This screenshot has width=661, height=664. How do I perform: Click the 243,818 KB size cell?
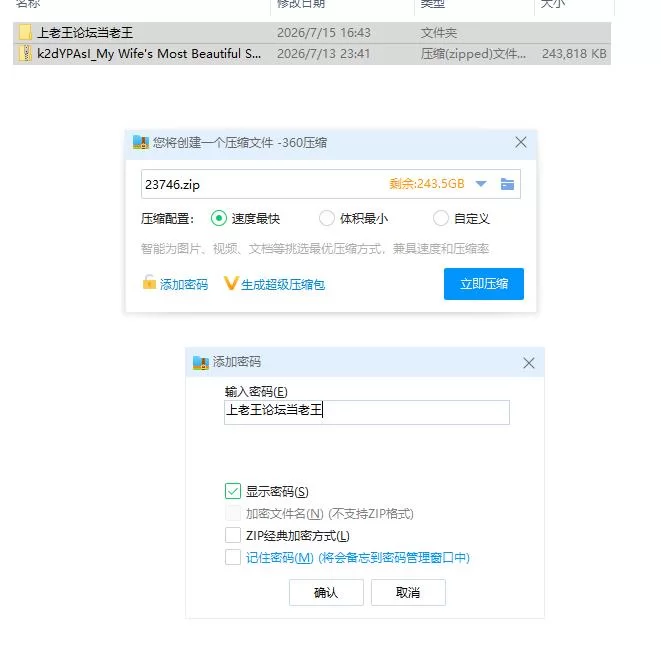click(574, 54)
